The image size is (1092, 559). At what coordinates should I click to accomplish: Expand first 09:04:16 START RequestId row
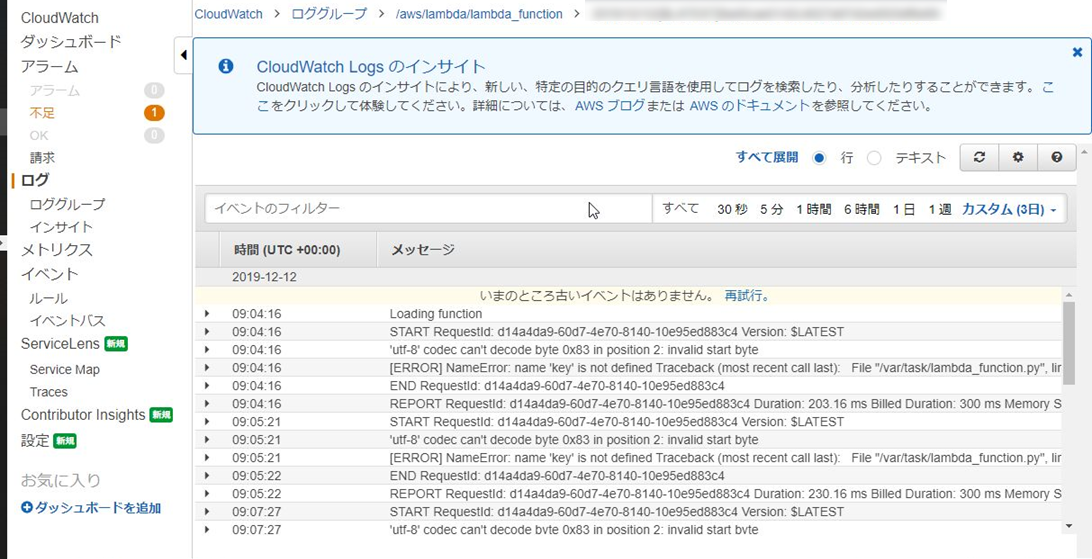point(207,332)
